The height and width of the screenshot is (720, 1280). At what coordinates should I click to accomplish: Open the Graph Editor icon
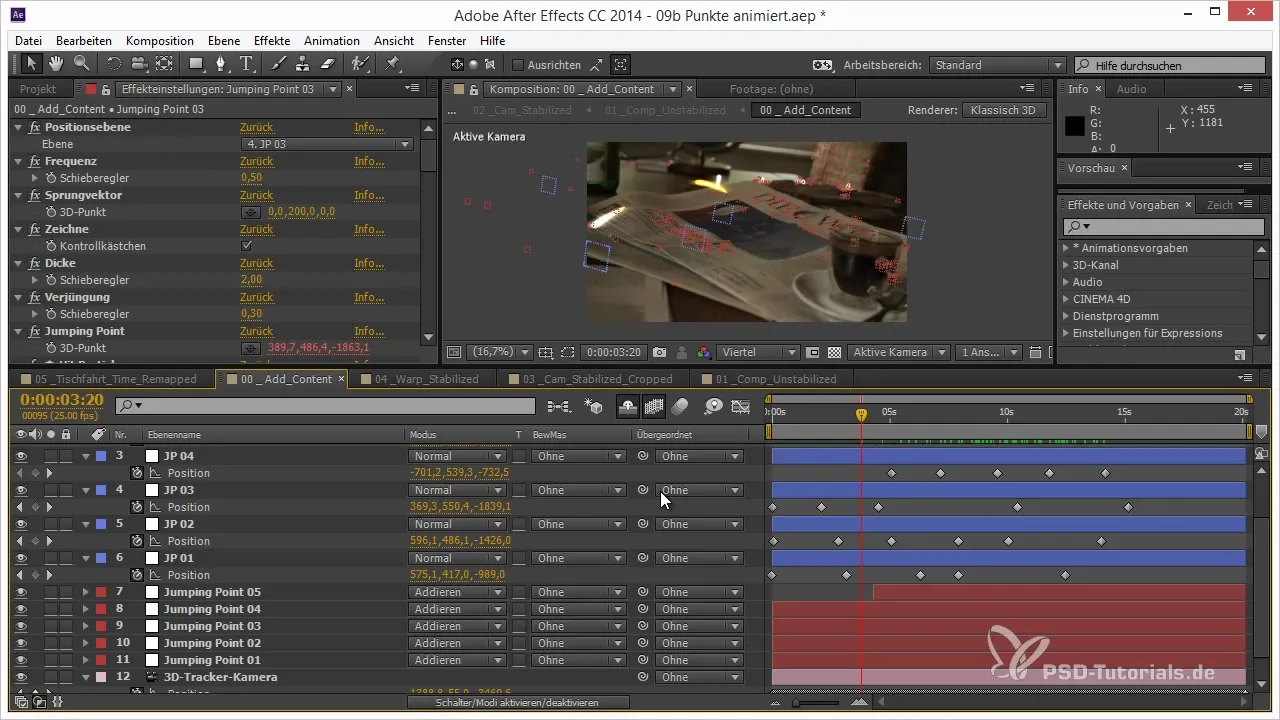[x=741, y=407]
